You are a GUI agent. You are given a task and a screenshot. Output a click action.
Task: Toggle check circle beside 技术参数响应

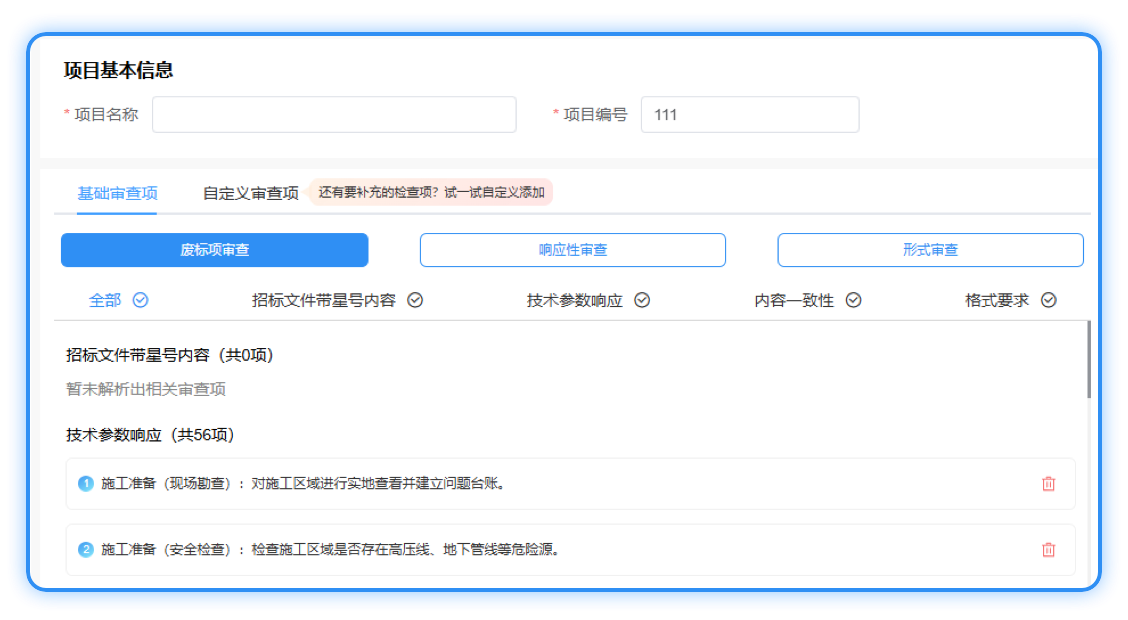click(642, 300)
